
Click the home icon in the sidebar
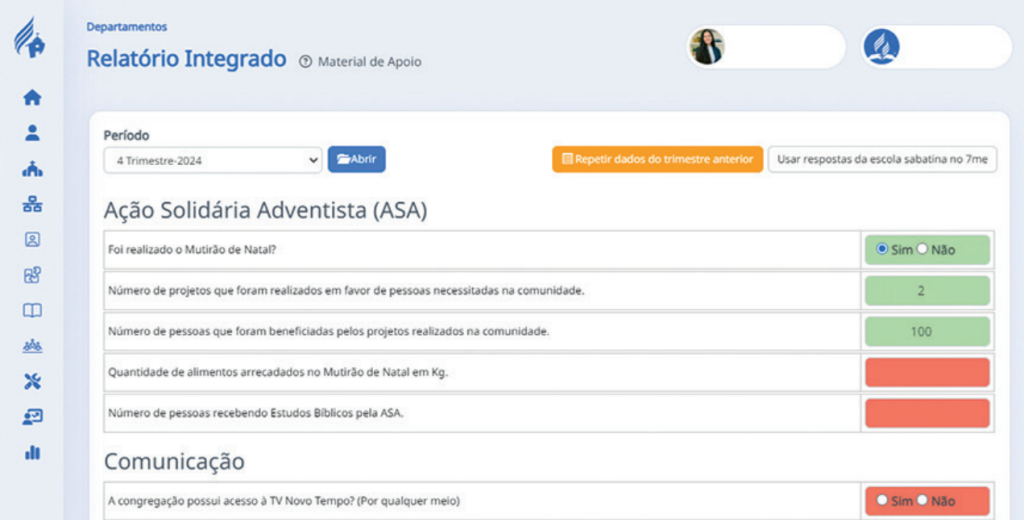point(32,97)
